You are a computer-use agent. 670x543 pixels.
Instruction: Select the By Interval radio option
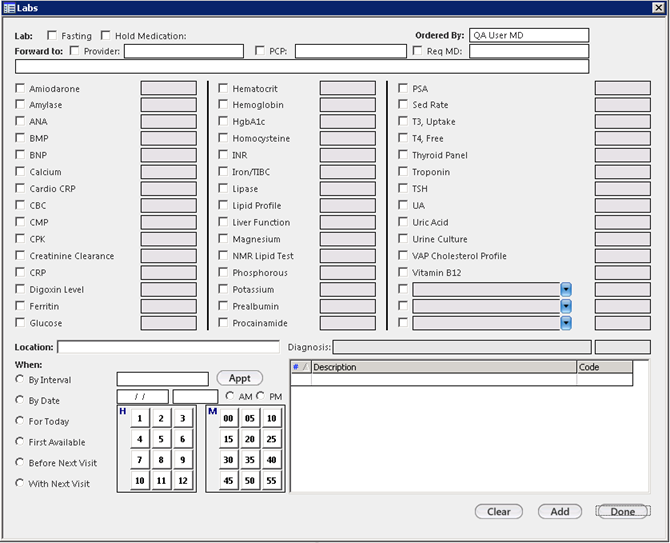pos(20,379)
